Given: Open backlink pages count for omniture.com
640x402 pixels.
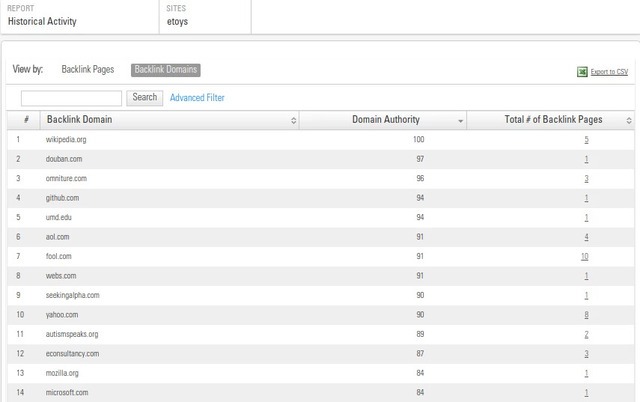Looking at the screenshot, I should coord(586,178).
